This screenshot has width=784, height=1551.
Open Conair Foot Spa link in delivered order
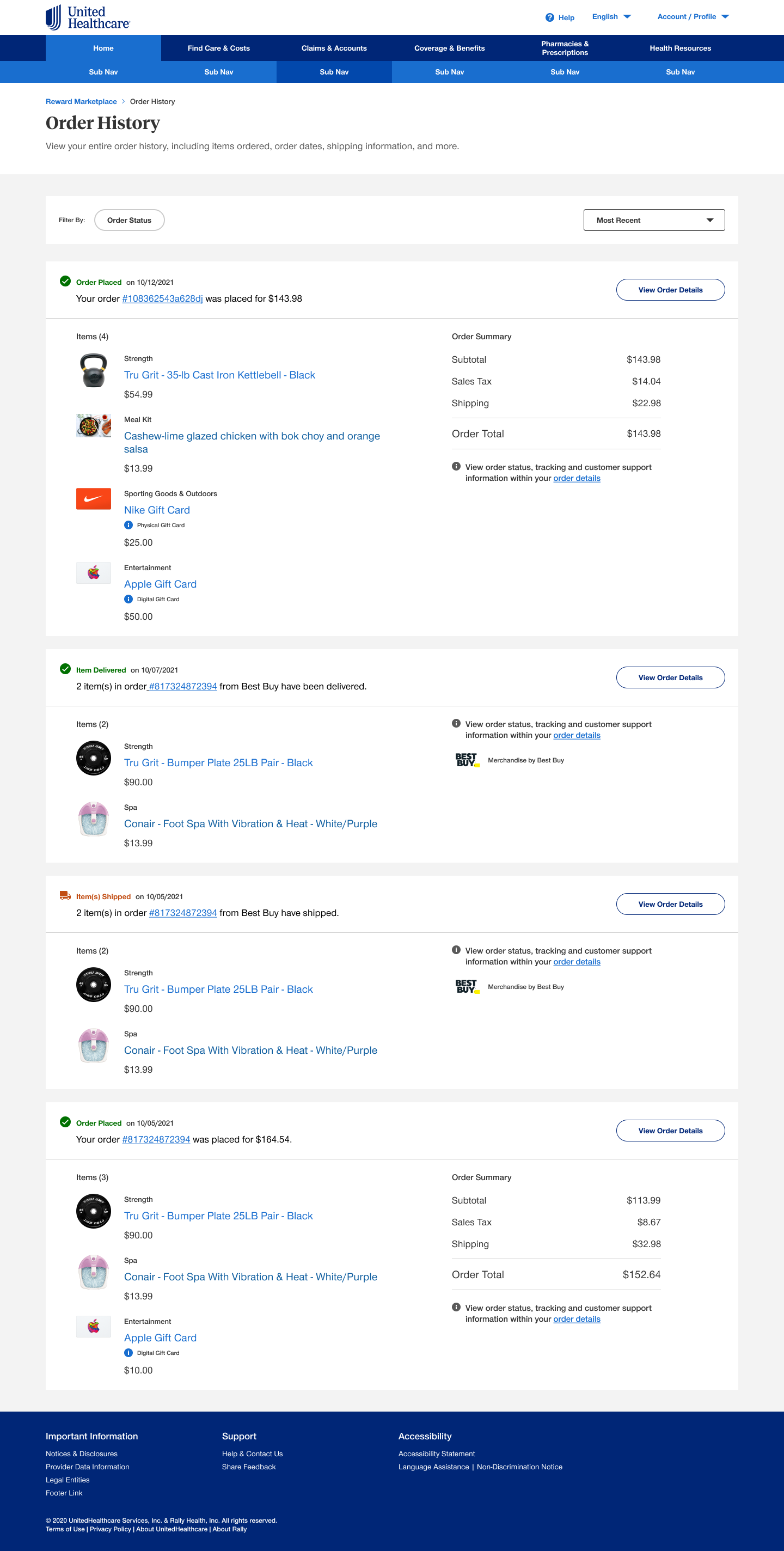(250, 823)
